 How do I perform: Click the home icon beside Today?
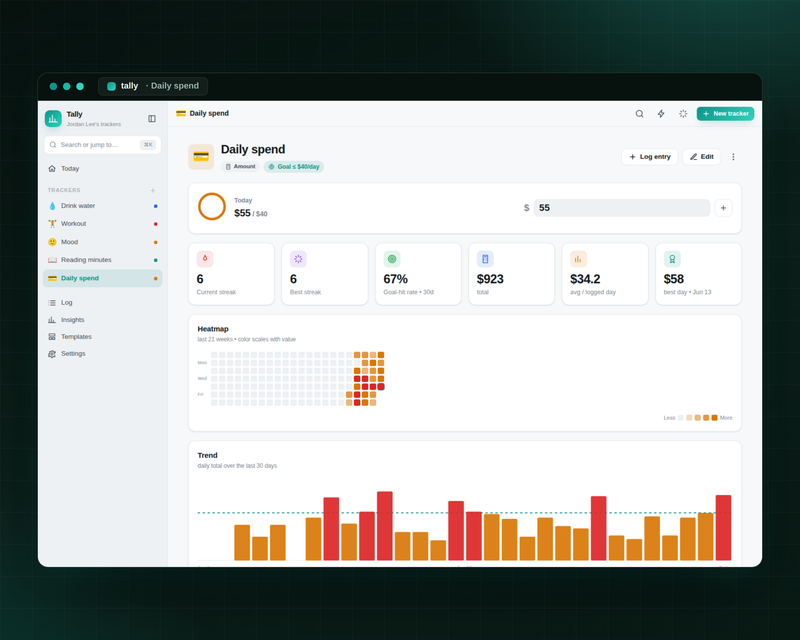tap(52, 168)
